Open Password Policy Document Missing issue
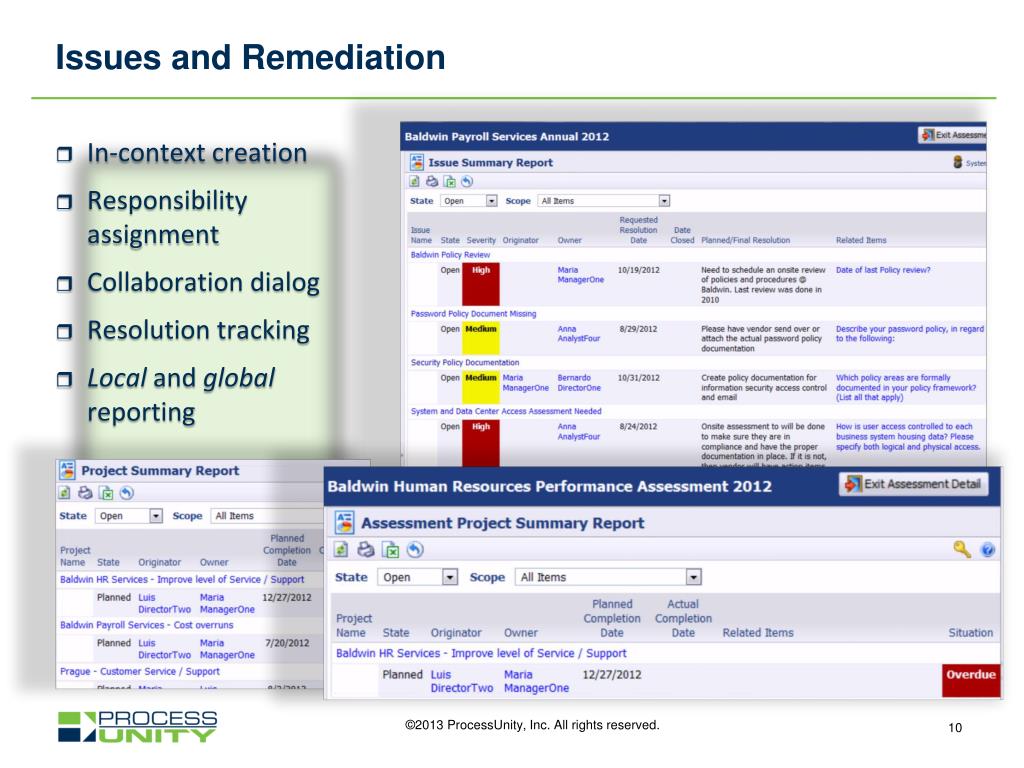Screen dimensions: 1024x768 (x=473, y=314)
